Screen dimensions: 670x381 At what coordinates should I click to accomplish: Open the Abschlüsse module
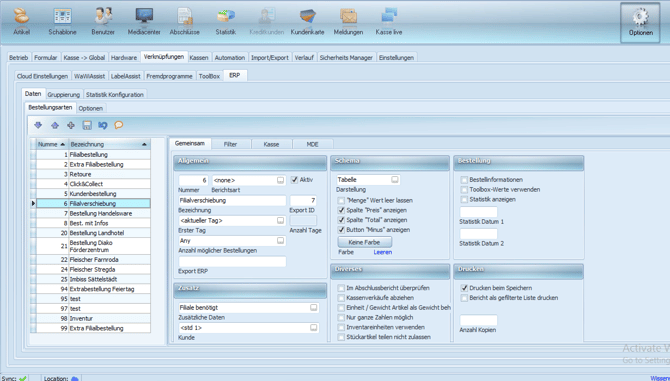coord(185,22)
